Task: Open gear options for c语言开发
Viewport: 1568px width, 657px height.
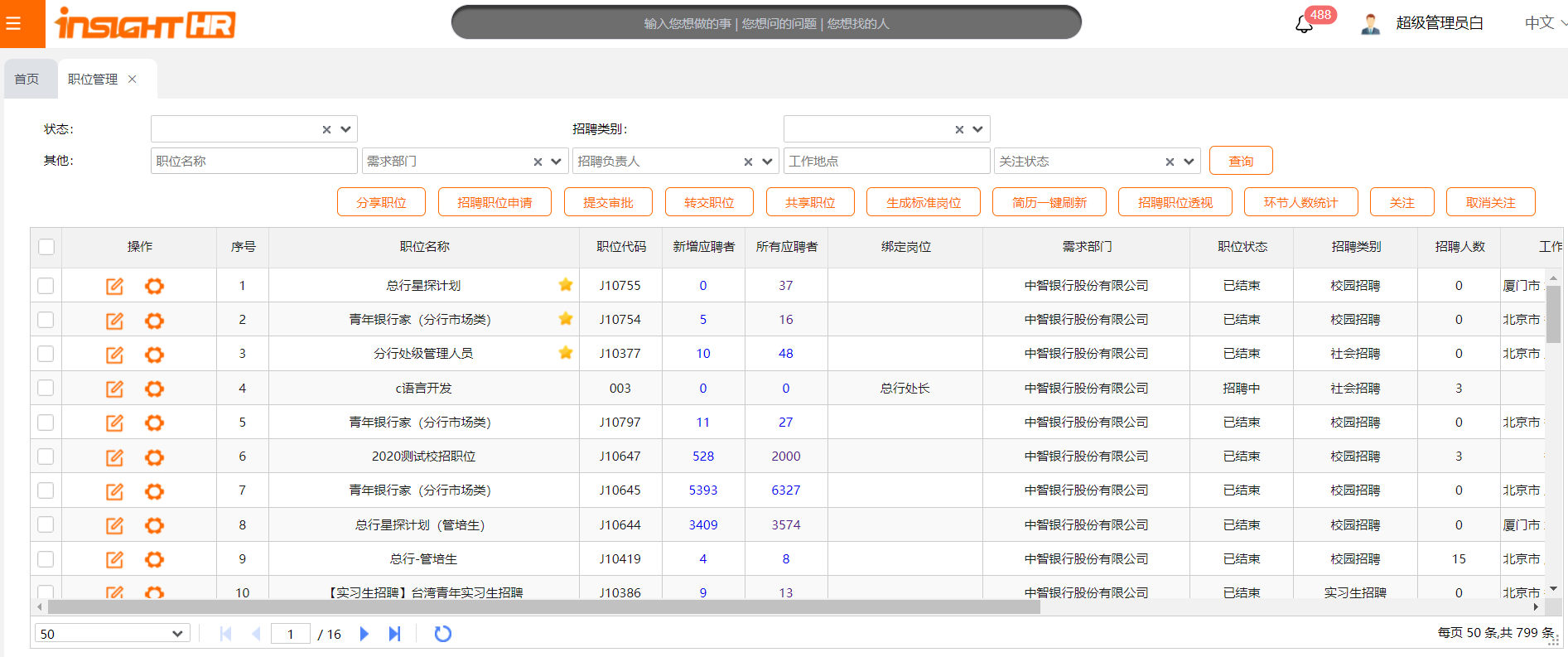Action: click(x=154, y=389)
